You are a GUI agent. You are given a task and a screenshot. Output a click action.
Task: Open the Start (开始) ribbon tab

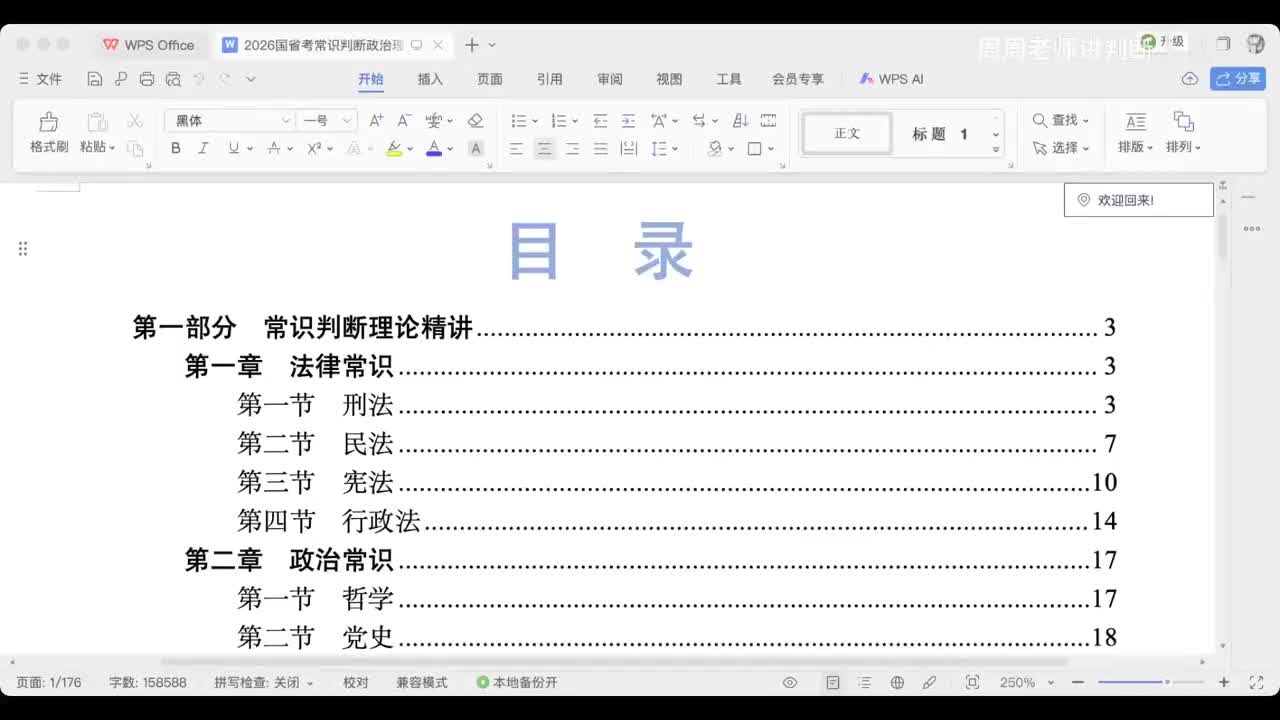coord(370,79)
